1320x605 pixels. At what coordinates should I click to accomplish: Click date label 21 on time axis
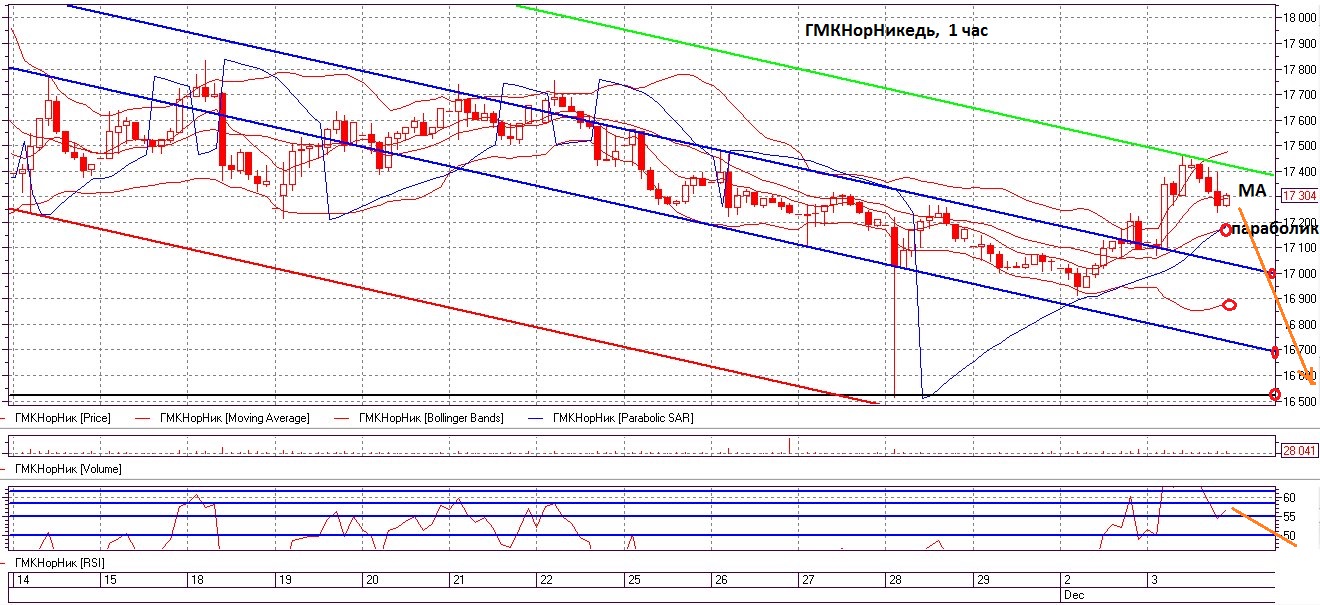point(458,580)
